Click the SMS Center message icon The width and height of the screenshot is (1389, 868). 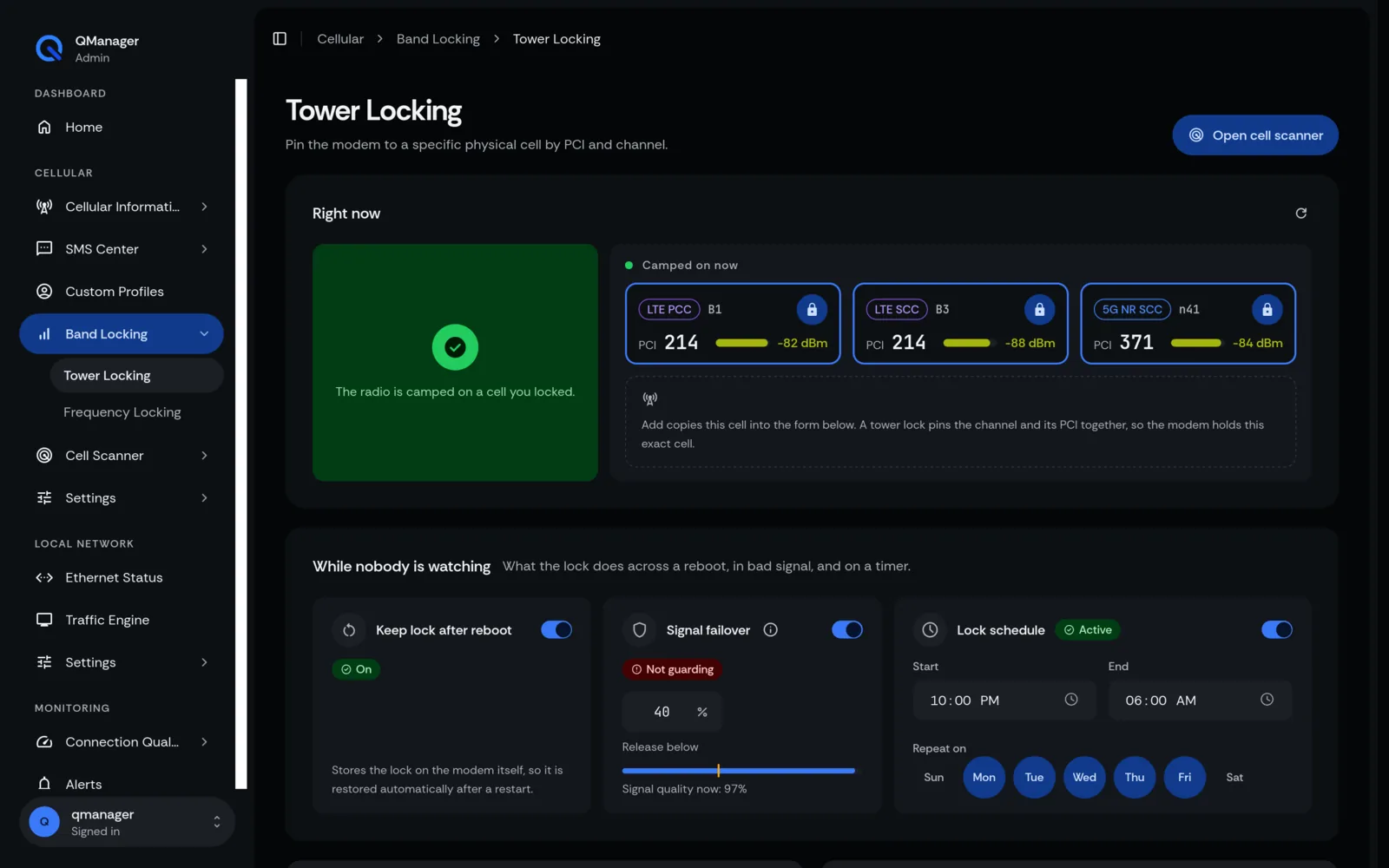(44, 249)
